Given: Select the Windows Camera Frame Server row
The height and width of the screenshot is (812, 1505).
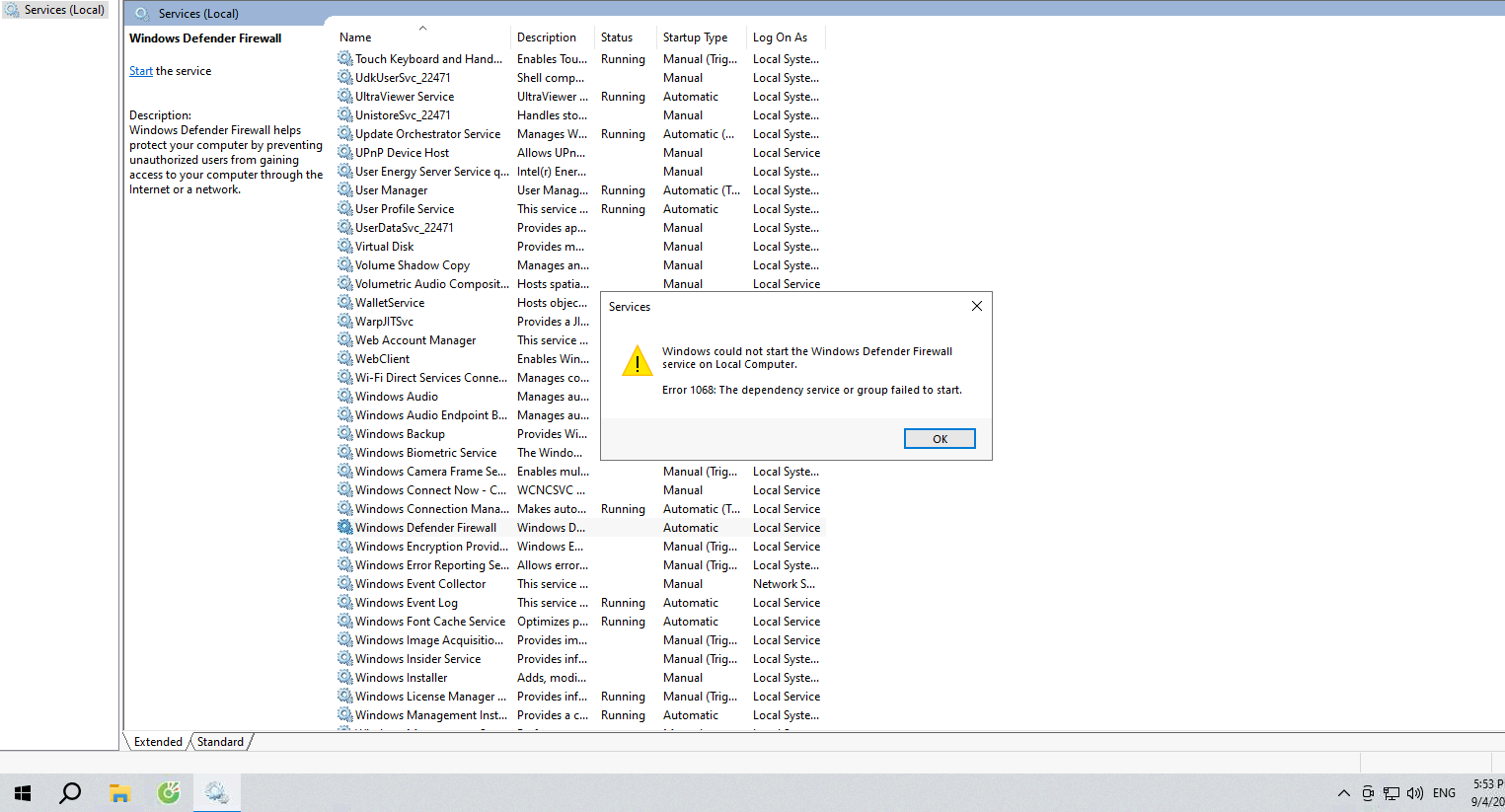Looking at the screenshot, I should click(x=580, y=472).
